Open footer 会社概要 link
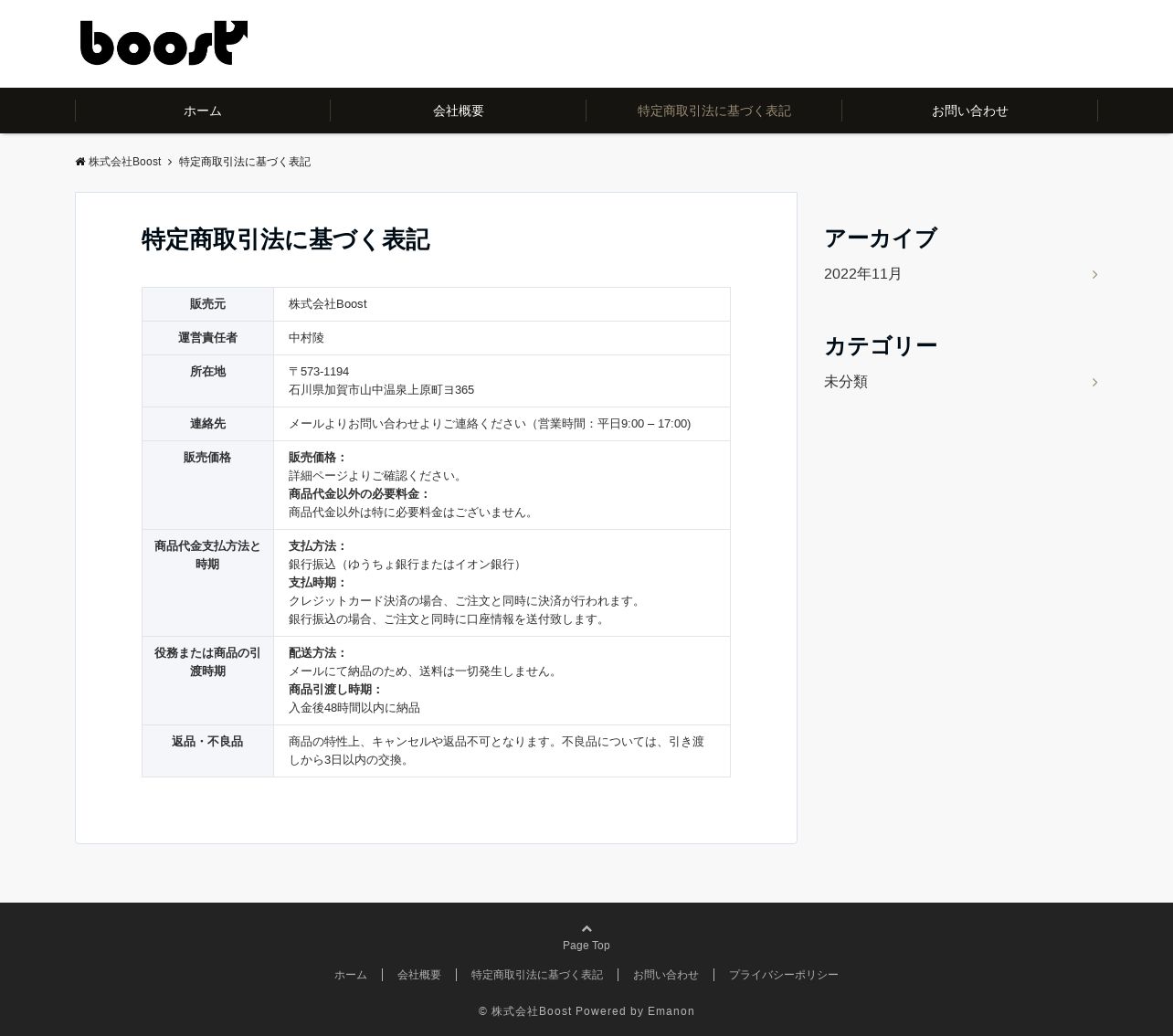The width and height of the screenshot is (1173, 1036). tap(419, 975)
